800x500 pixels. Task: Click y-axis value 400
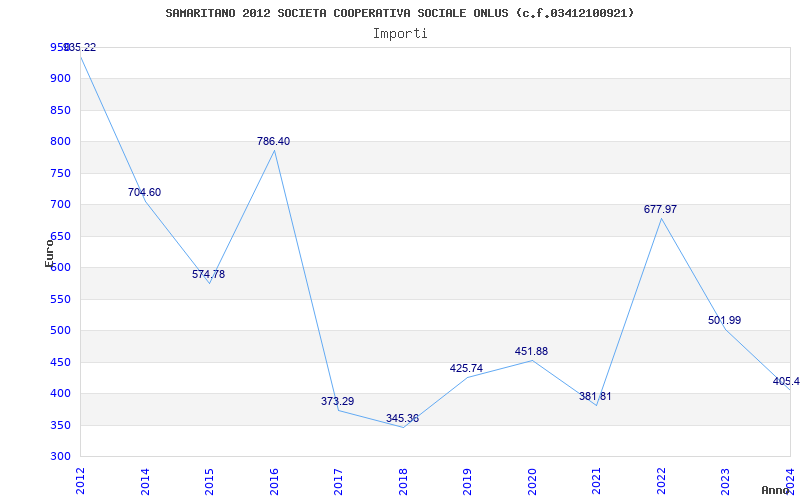pos(60,394)
